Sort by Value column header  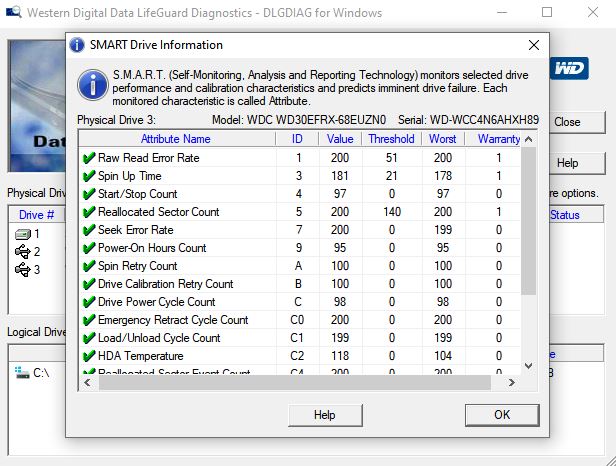[x=340, y=139]
